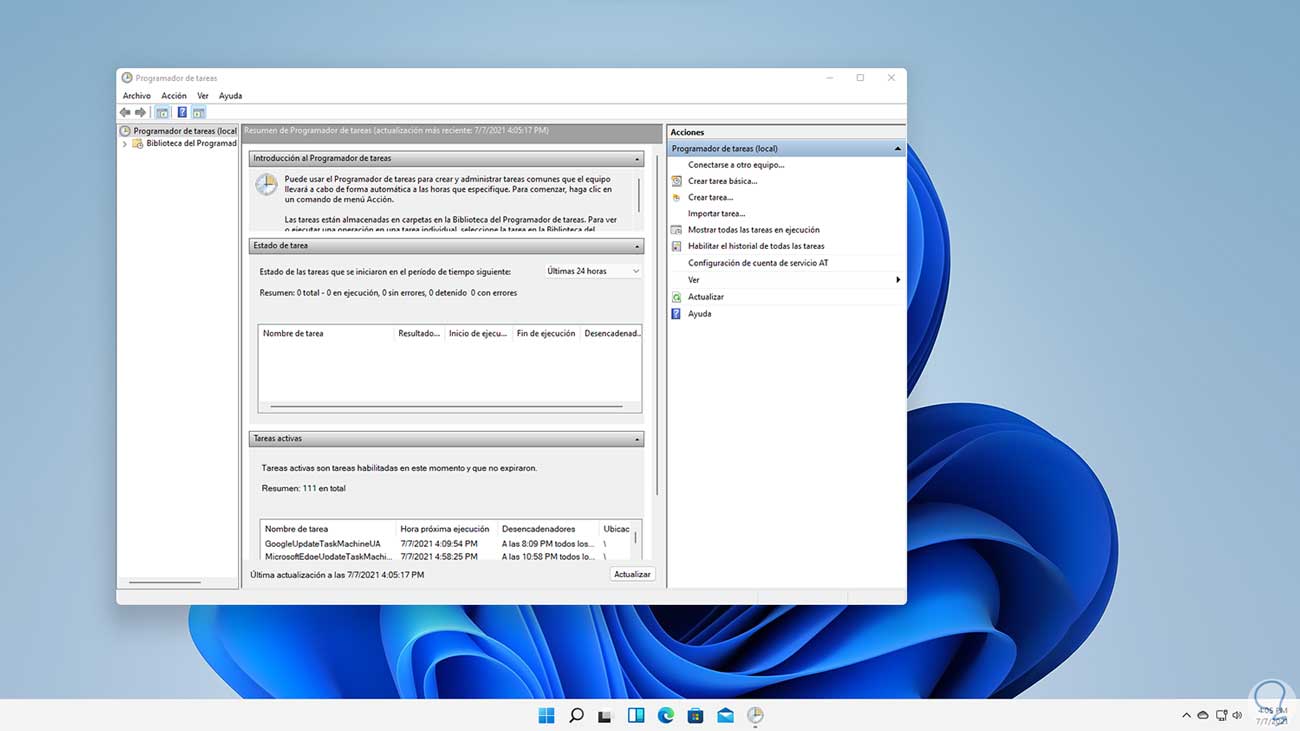The width and height of the screenshot is (1300, 731).
Task: Collapse the Tareas activas section
Action: (637, 439)
